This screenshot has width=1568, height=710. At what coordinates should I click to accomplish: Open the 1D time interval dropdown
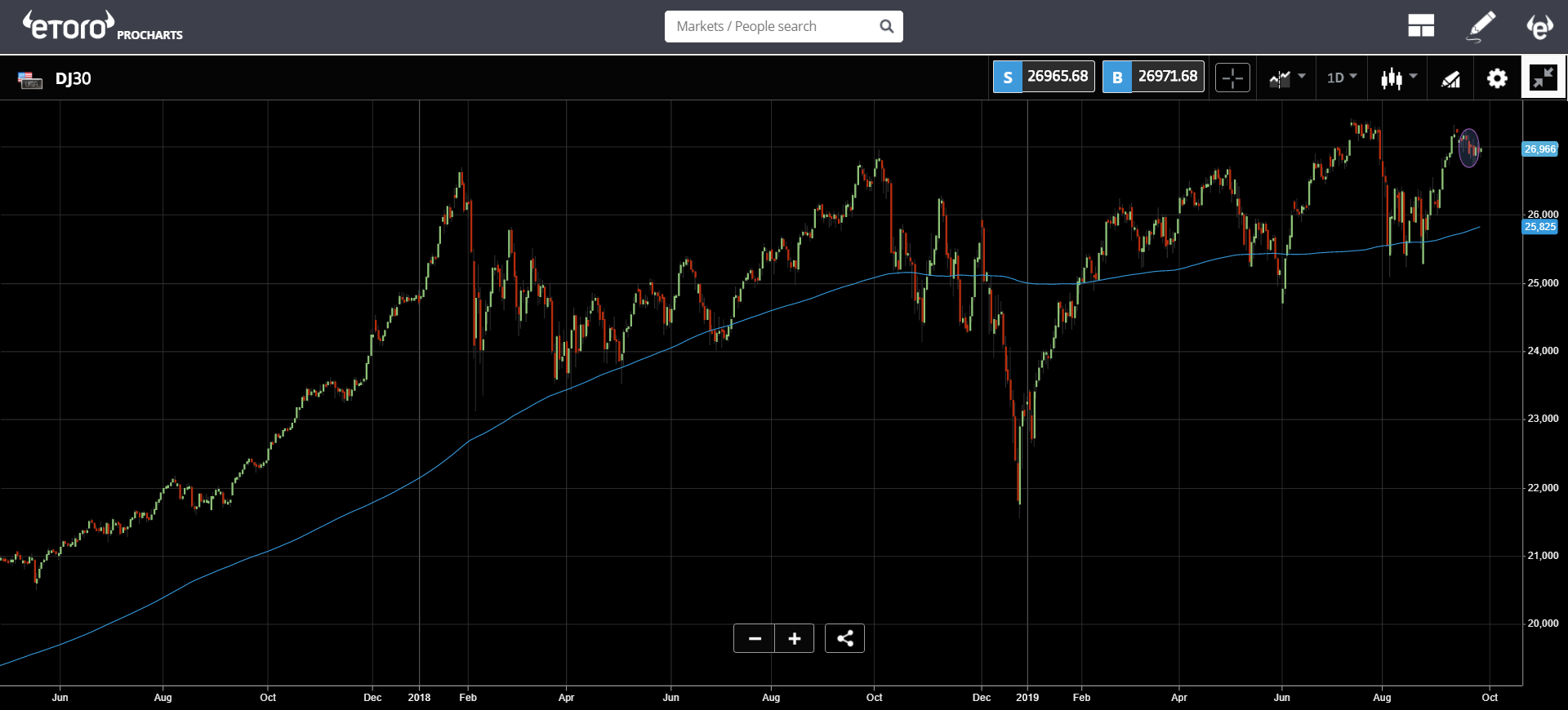tap(1341, 78)
